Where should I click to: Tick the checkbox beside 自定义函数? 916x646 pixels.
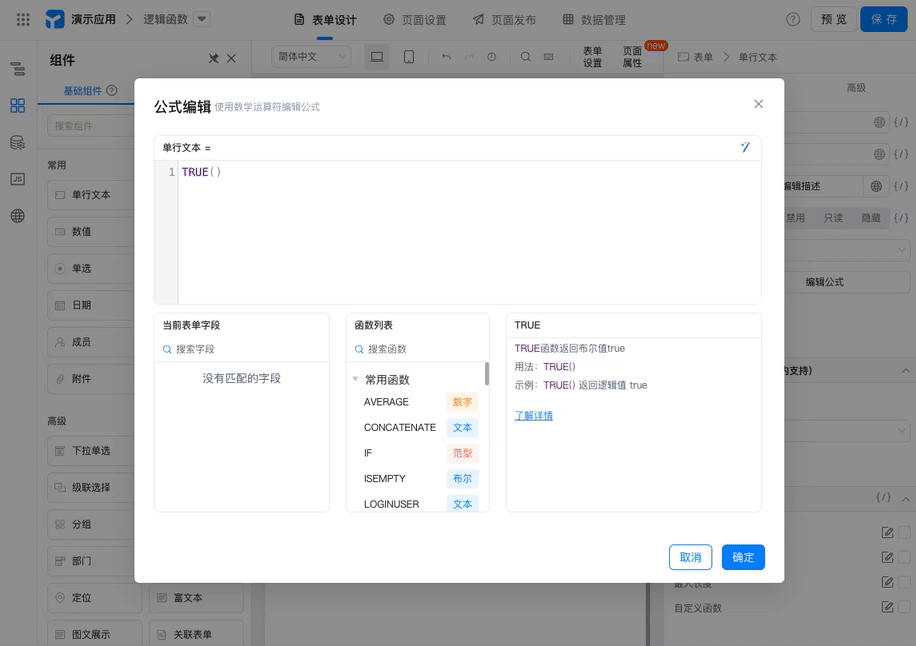tap(904, 607)
